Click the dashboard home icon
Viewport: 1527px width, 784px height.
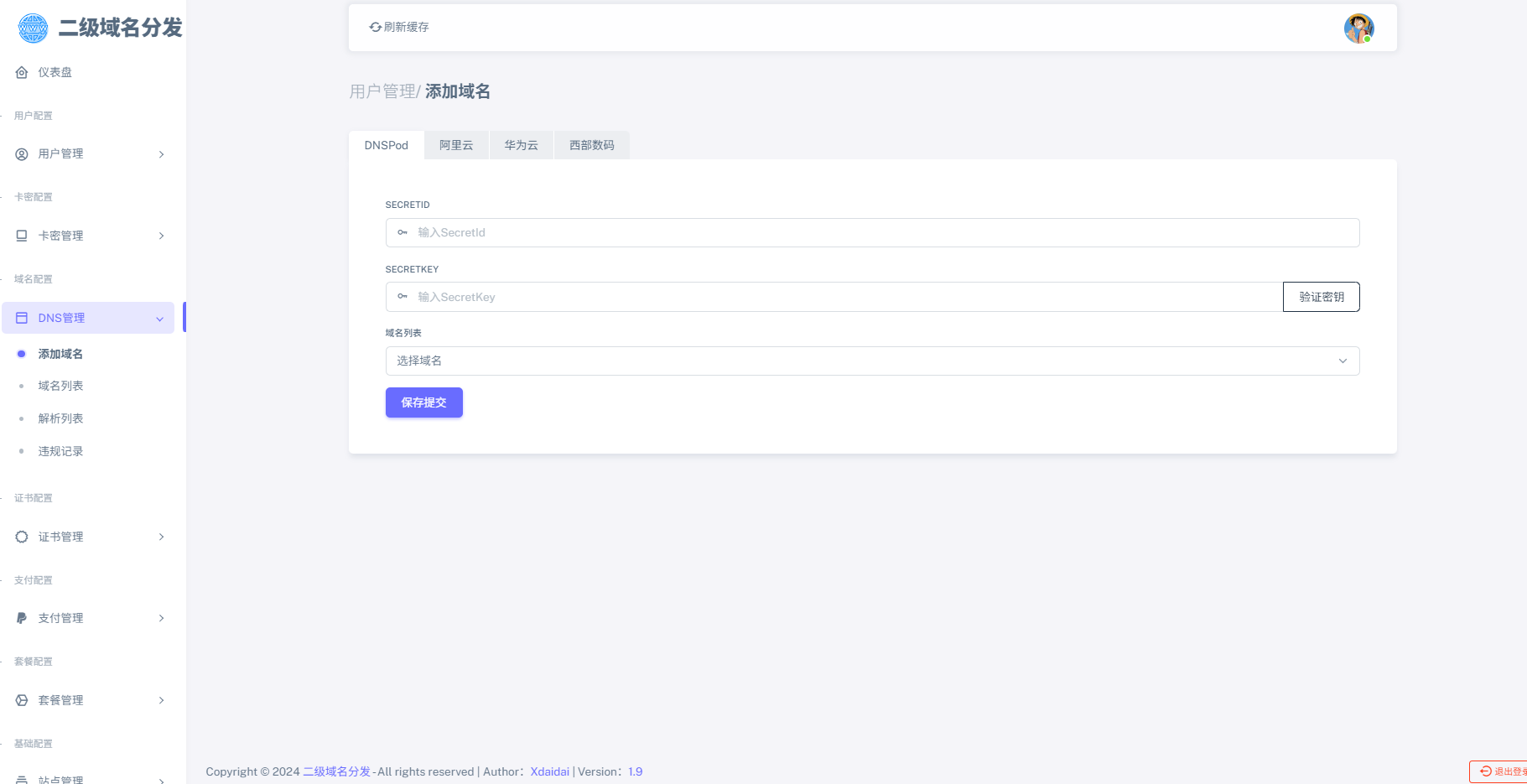tap(22, 73)
